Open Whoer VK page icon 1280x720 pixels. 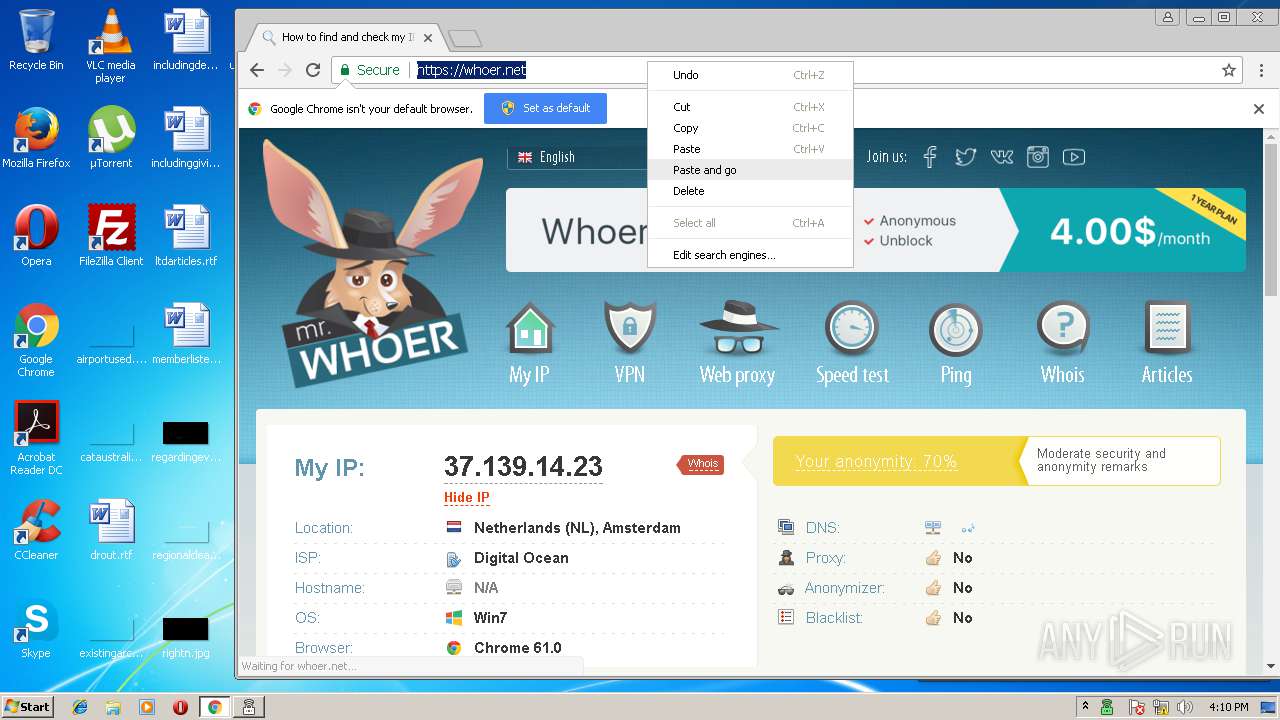(1001, 157)
